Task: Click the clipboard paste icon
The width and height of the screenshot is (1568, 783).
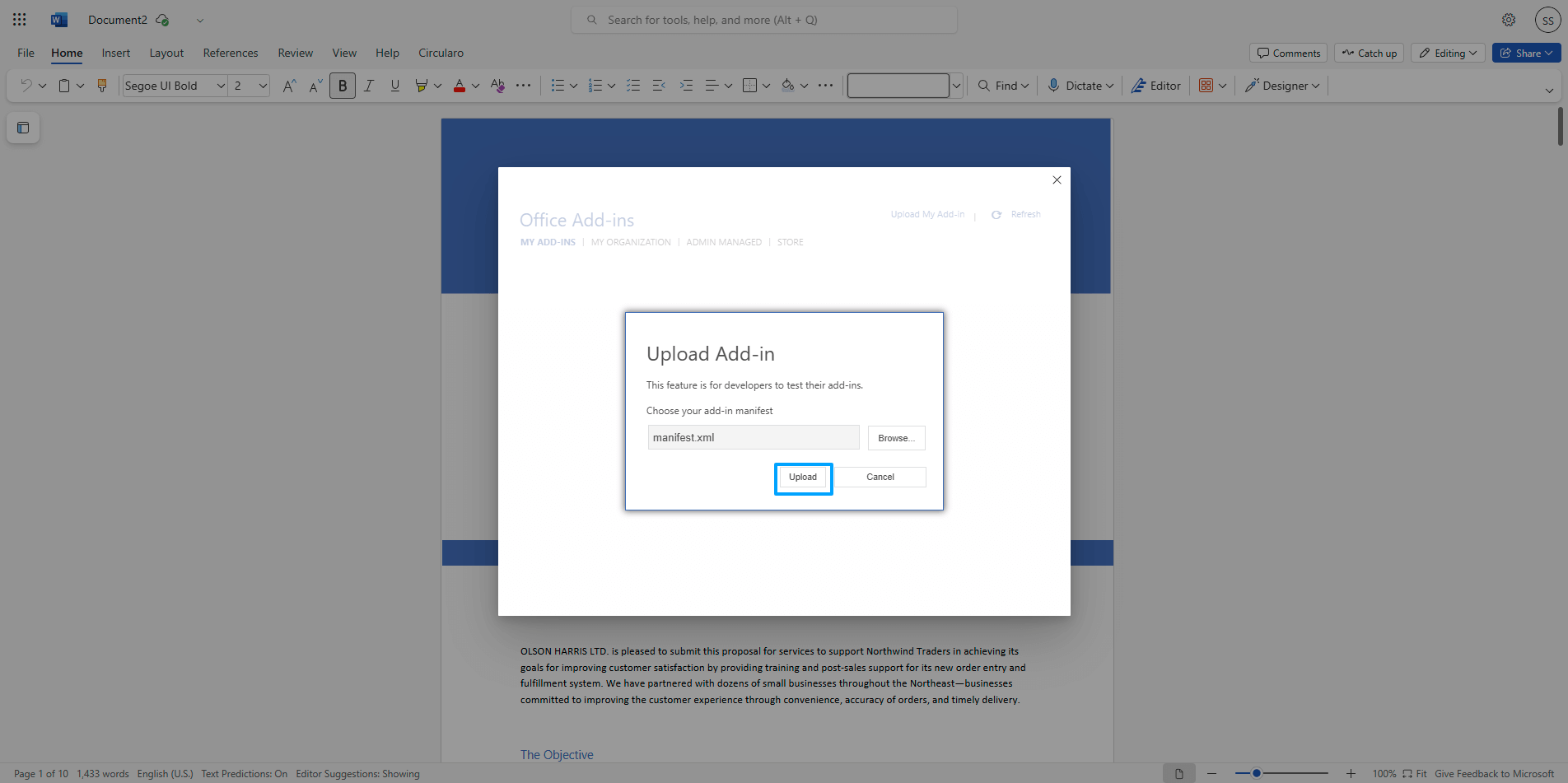Action: 64,86
